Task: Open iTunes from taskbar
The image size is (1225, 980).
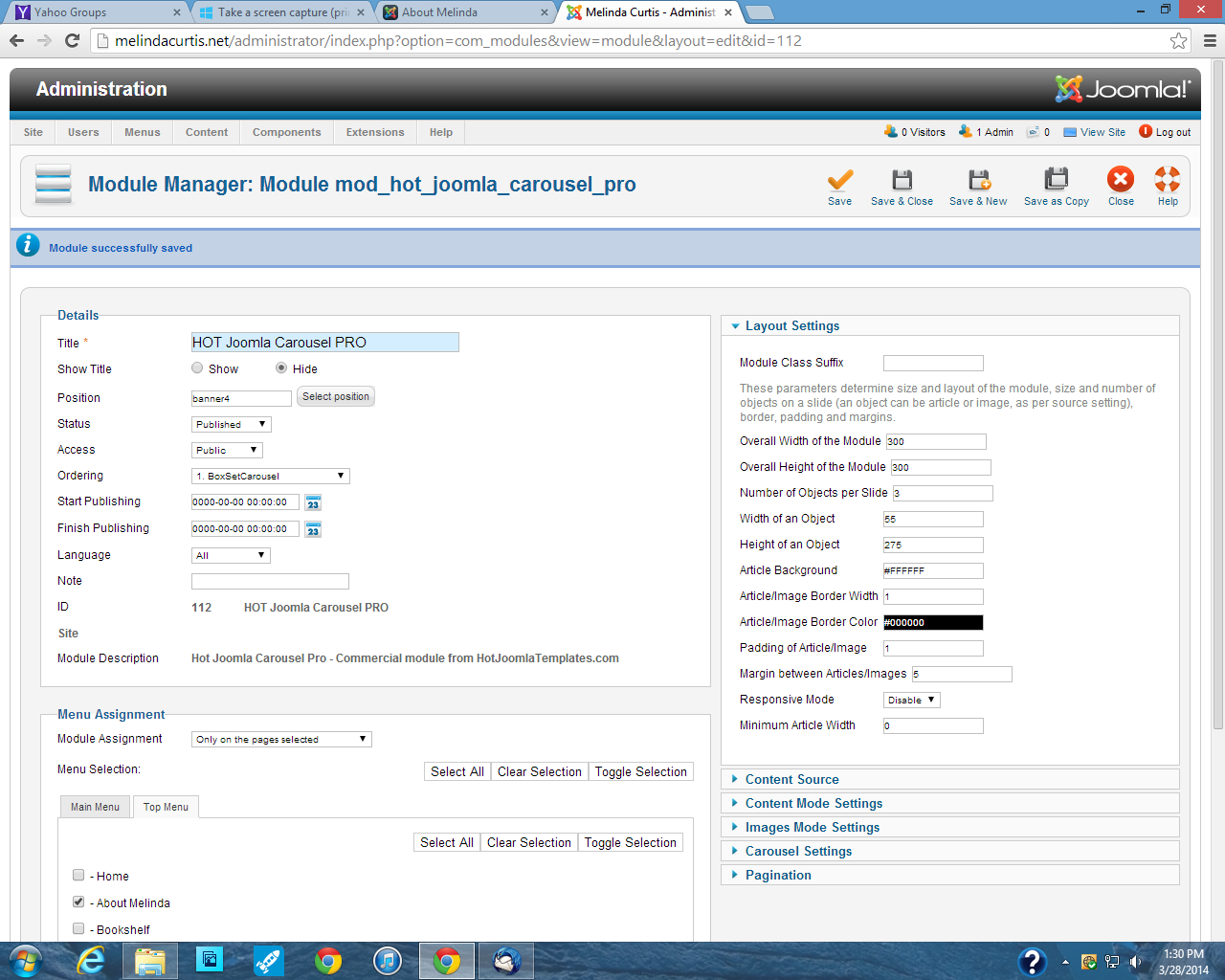Action: tap(388, 961)
